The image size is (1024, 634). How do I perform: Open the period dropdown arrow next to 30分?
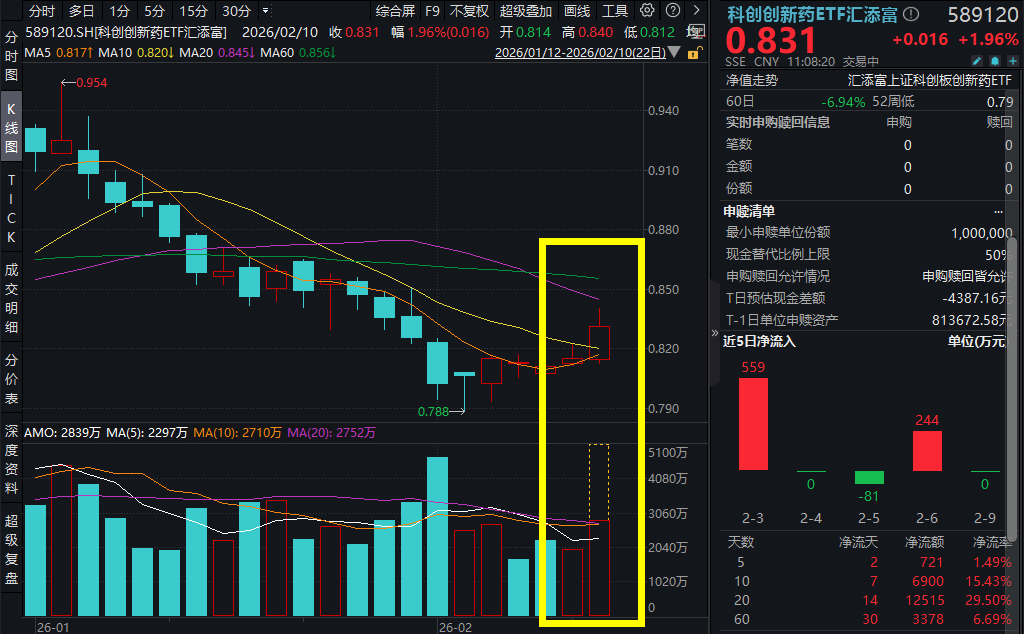click(266, 11)
